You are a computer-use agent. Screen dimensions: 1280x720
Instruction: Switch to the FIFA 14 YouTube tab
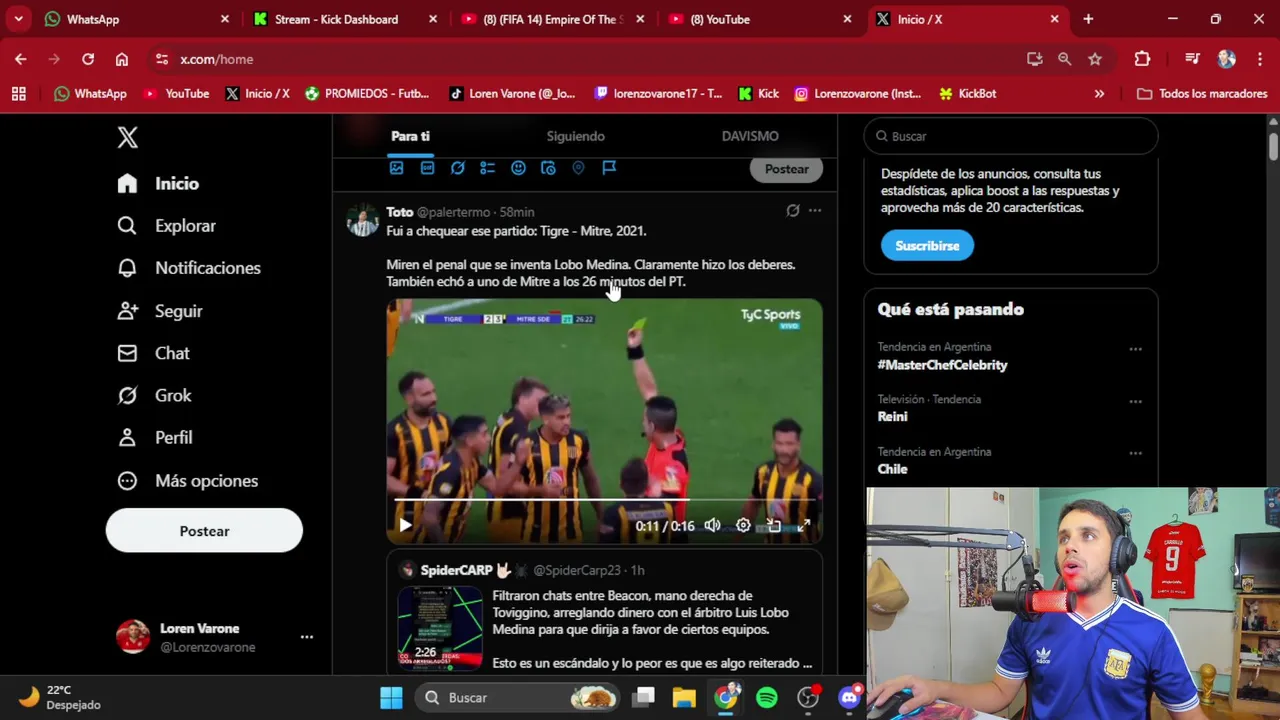(x=550, y=19)
